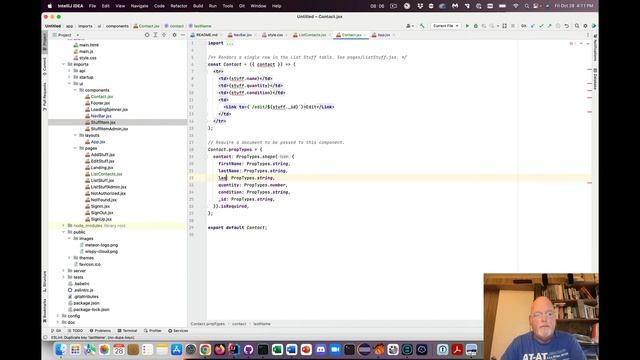Click the build project hammer icon

tap(422, 26)
